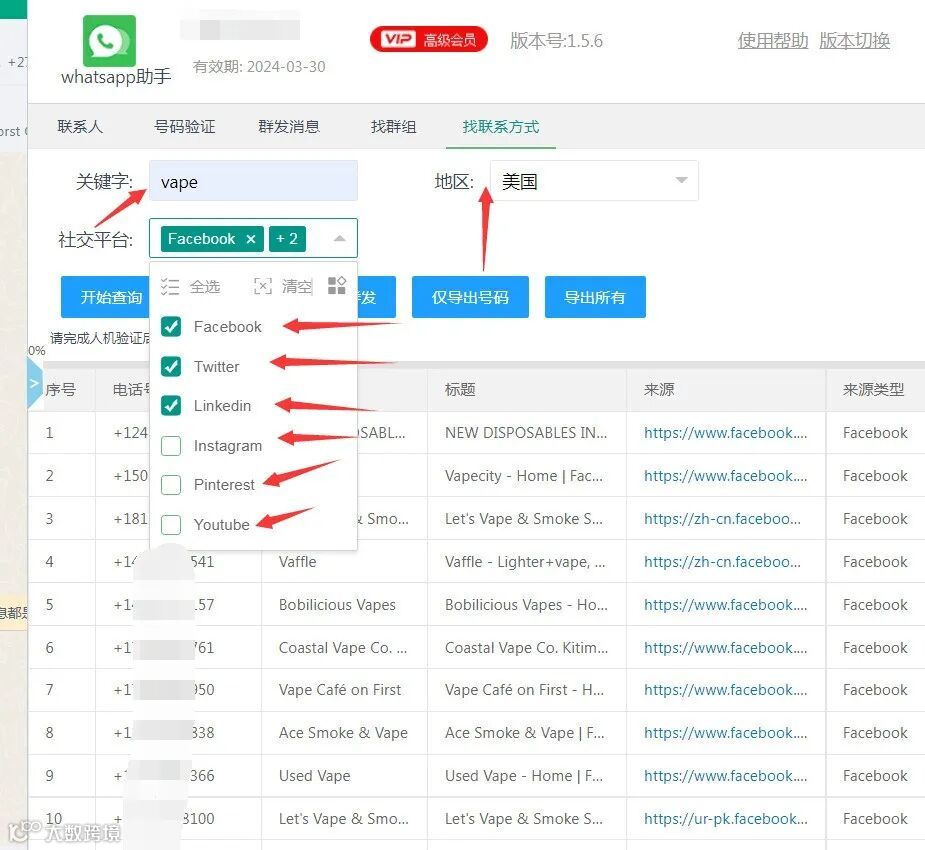The width and height of the screenshot is (925, 850).
Task: Switch to the 联系人 tab
Action: 80,126
